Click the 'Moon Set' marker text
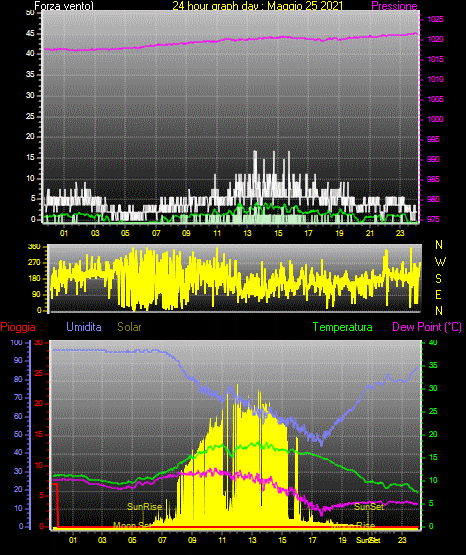 132,525
